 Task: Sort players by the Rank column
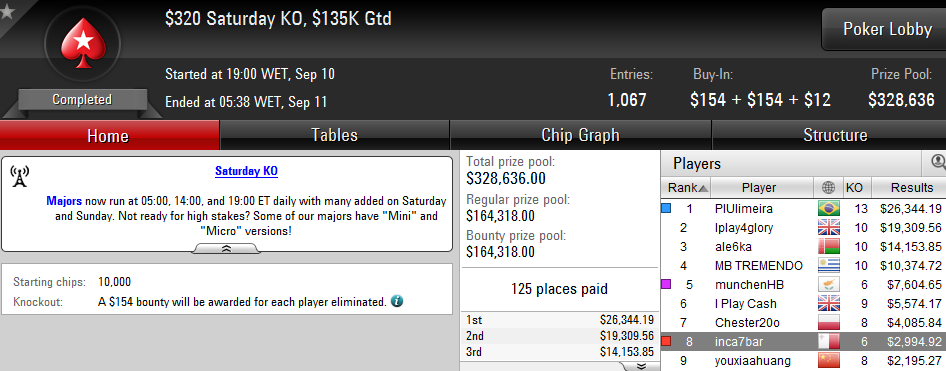[x=687, y=188]
